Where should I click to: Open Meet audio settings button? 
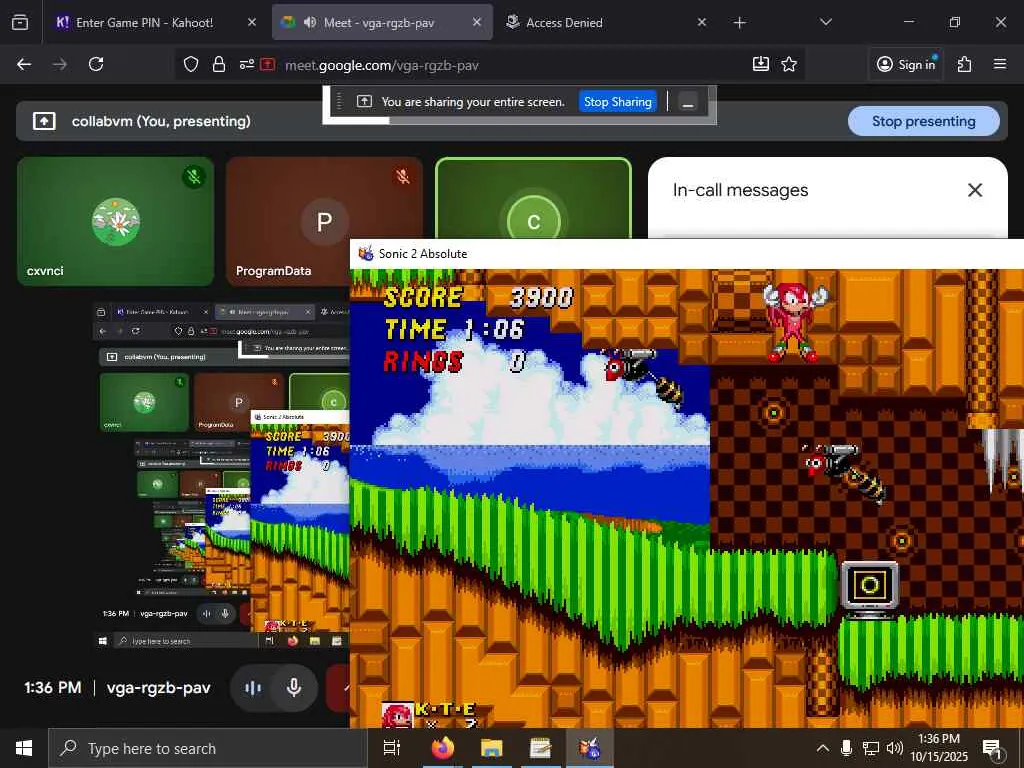(252, 688)
